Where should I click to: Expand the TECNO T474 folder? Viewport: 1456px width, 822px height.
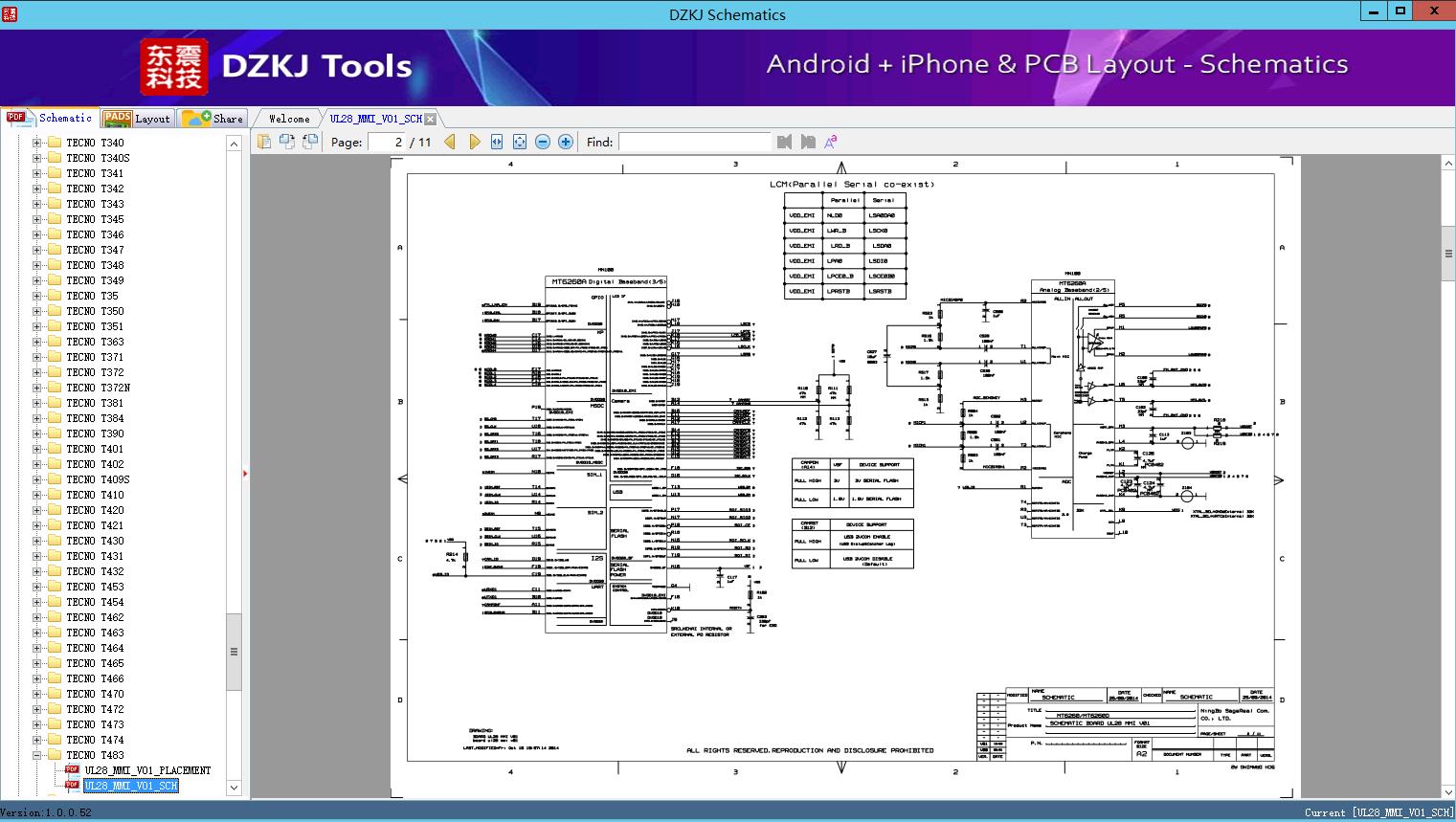[x=37, y=740]
